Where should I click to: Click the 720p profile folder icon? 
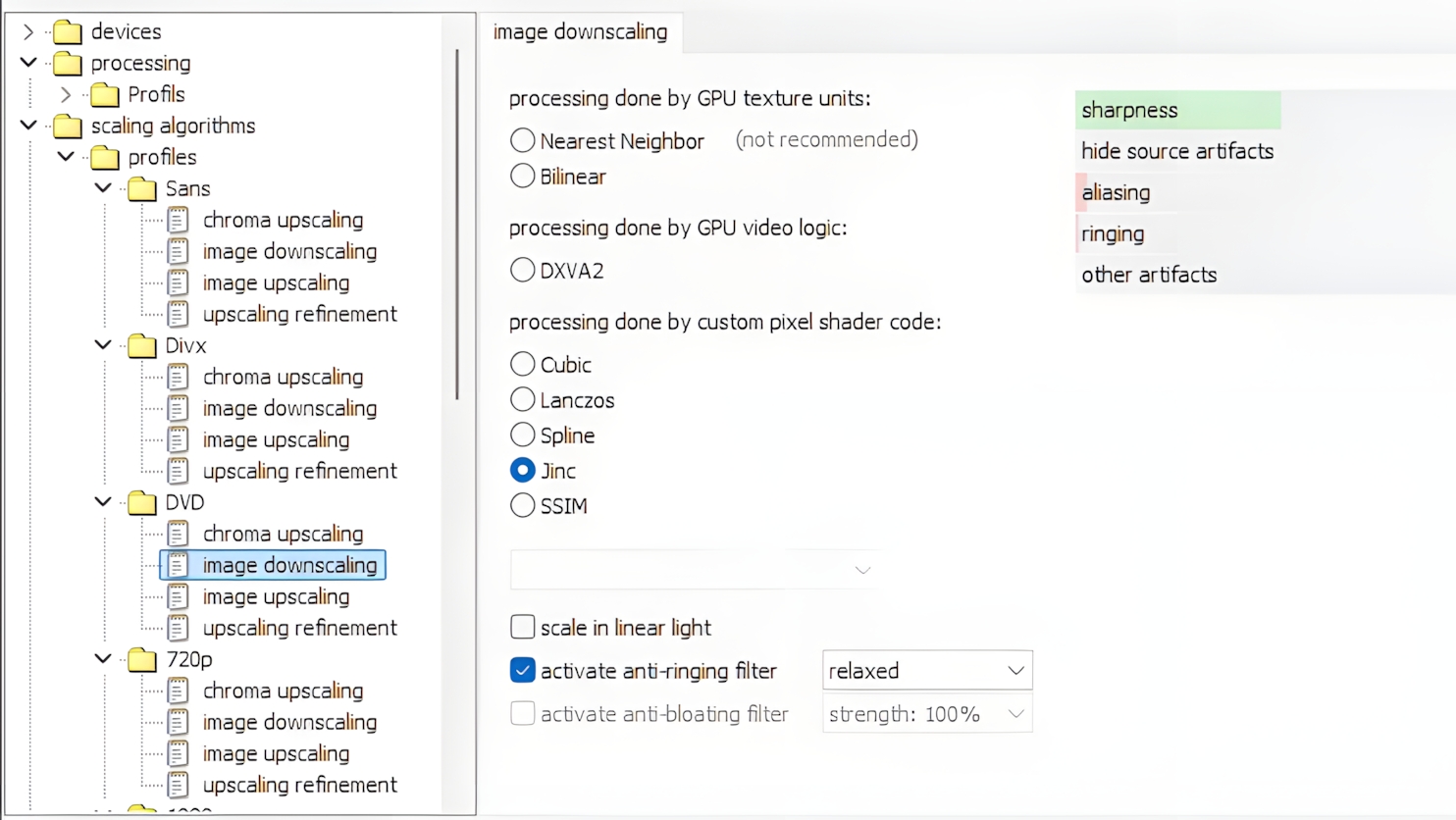pos(141,660)
